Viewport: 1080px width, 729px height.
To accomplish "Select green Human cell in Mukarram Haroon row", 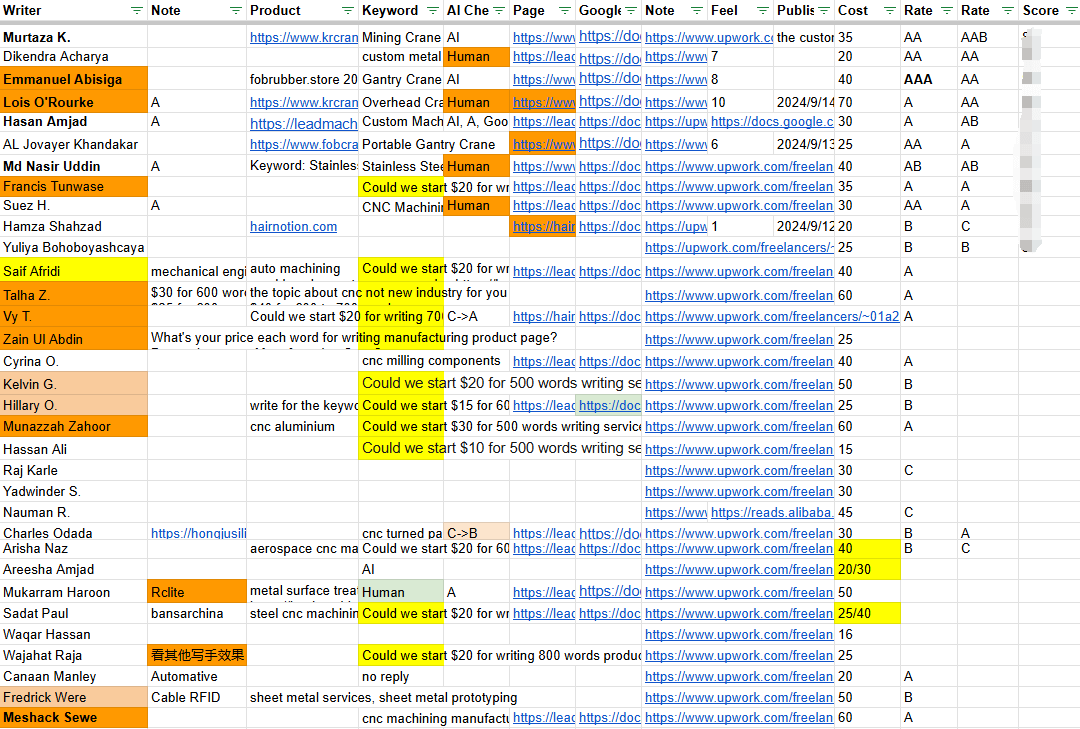I will coord(401,592).
